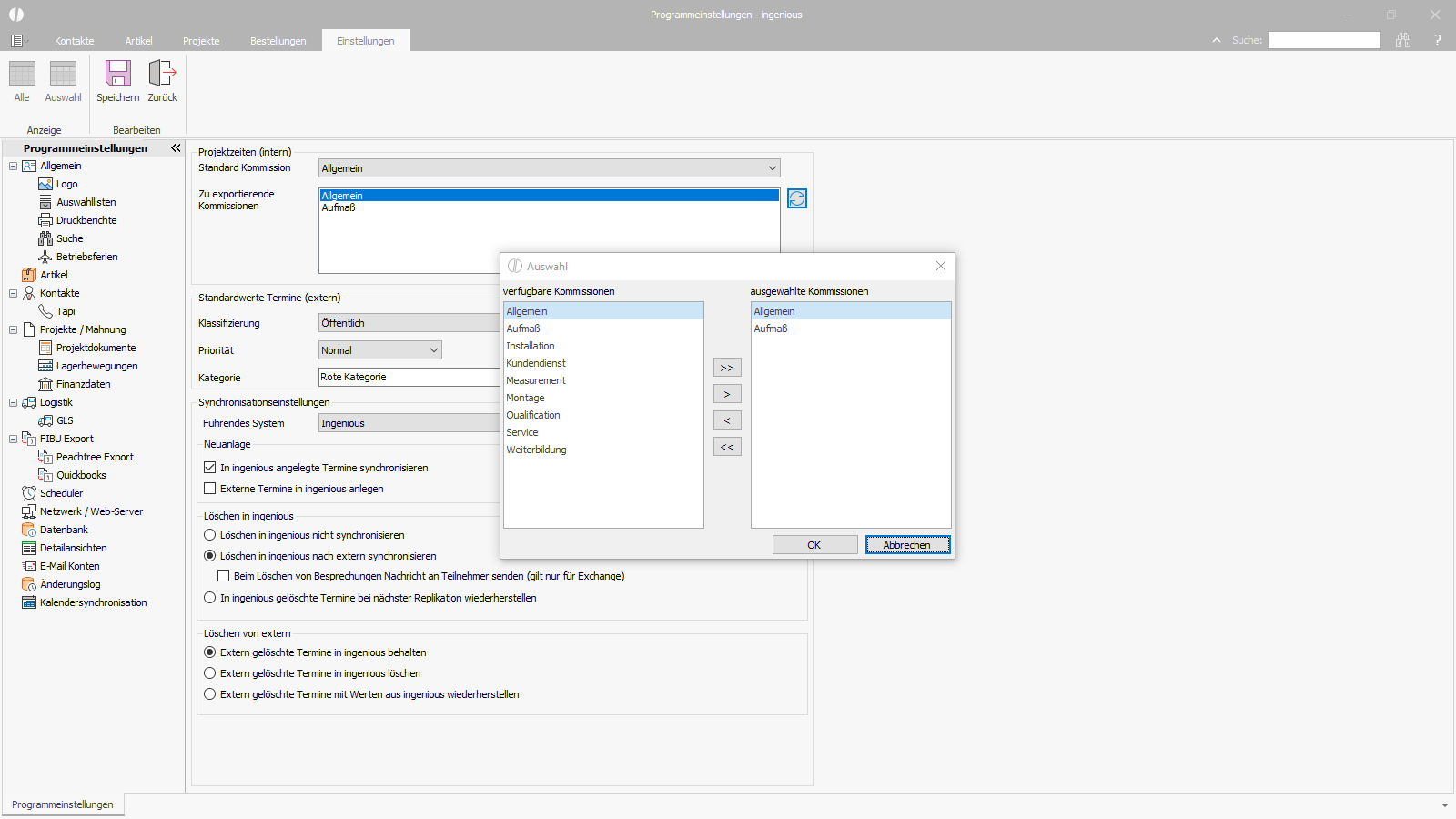Click the Alle view icon
Screen dimensions: 1456x819
pyautogui.click(x=22, y=74)
